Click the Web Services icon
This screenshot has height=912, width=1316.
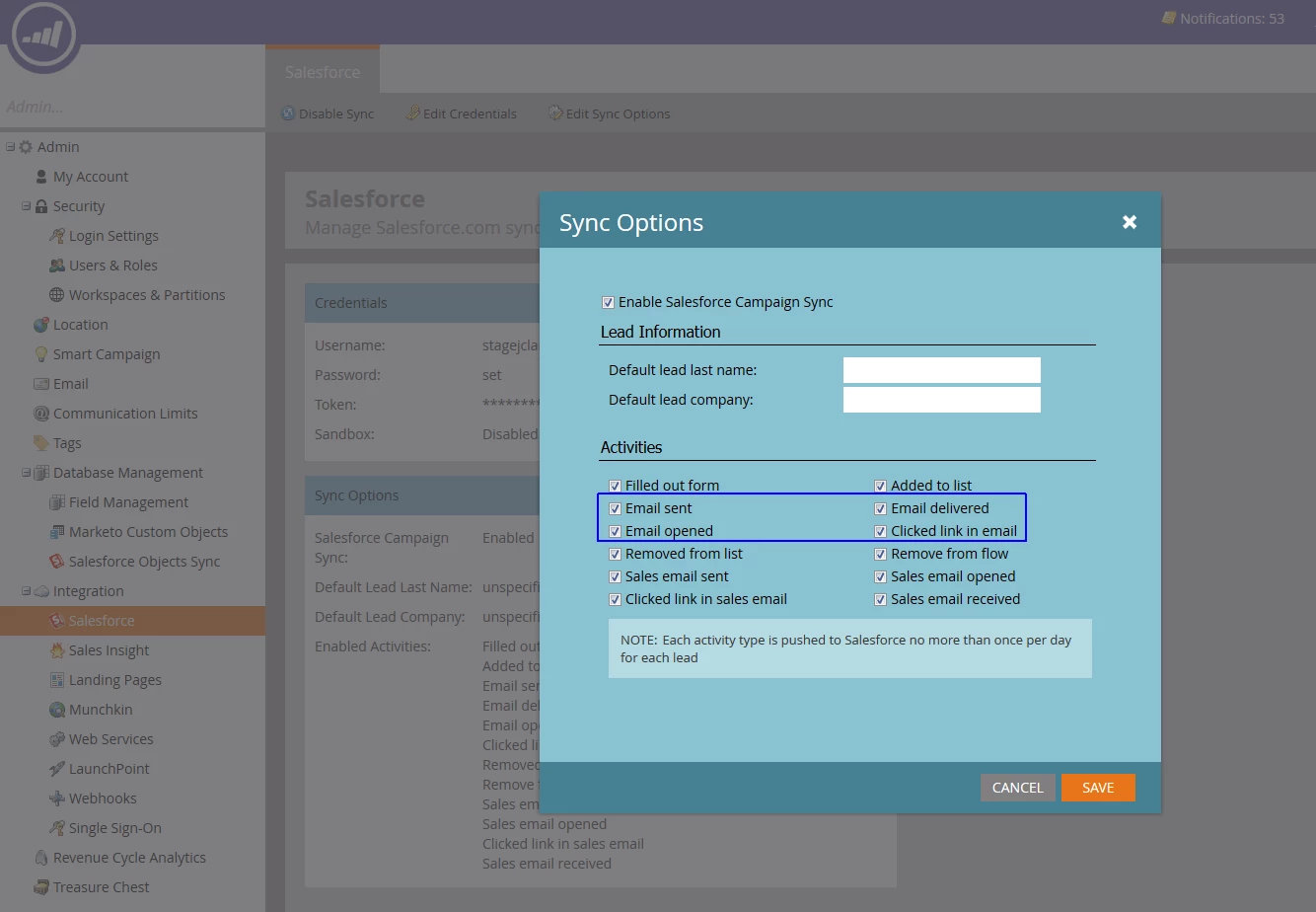coord(57,739)
